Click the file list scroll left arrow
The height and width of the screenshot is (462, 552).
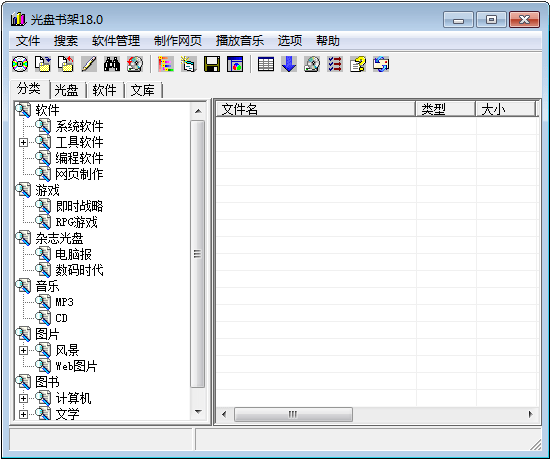(224, 414)
